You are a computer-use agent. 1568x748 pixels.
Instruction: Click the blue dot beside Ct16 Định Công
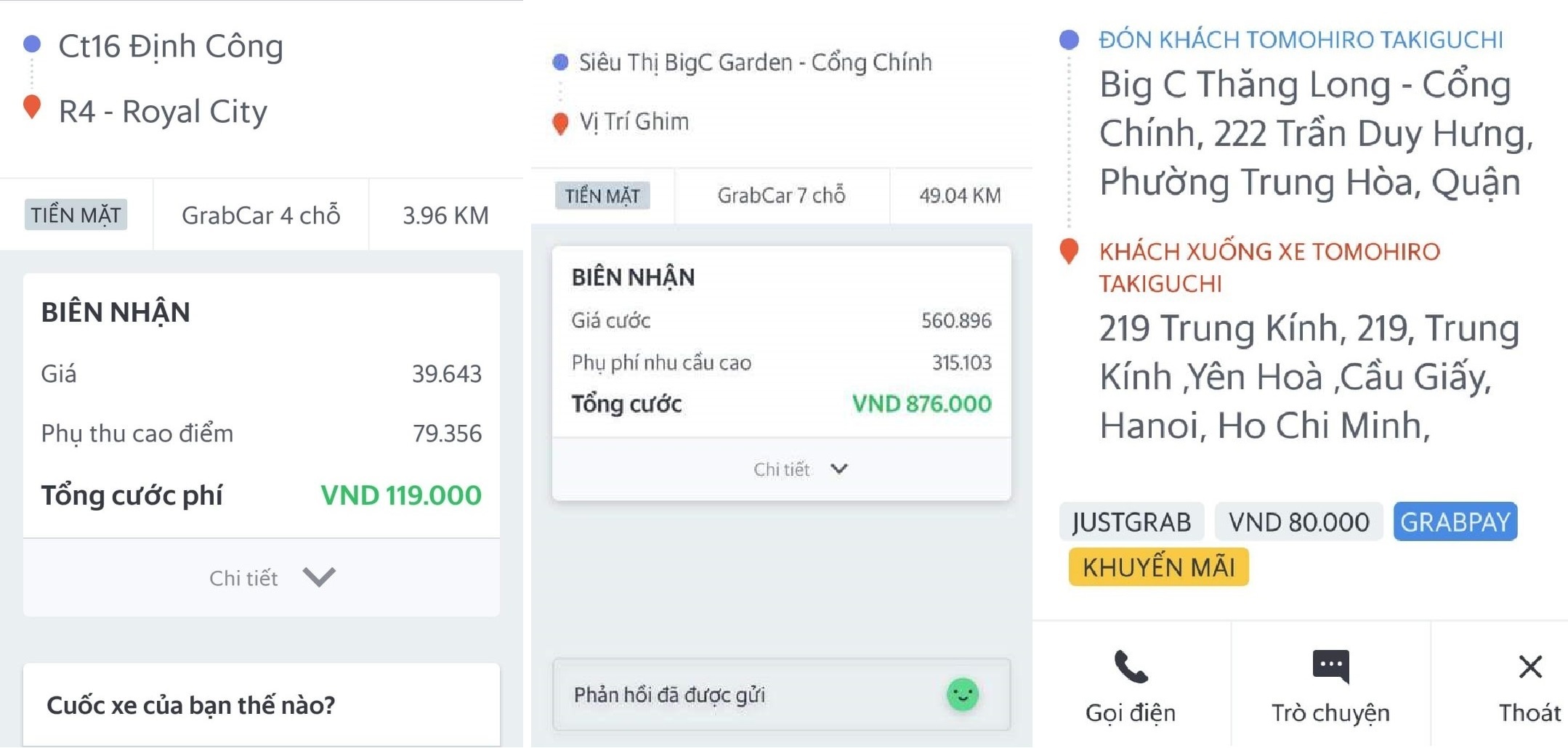click(x=31, y=45)
